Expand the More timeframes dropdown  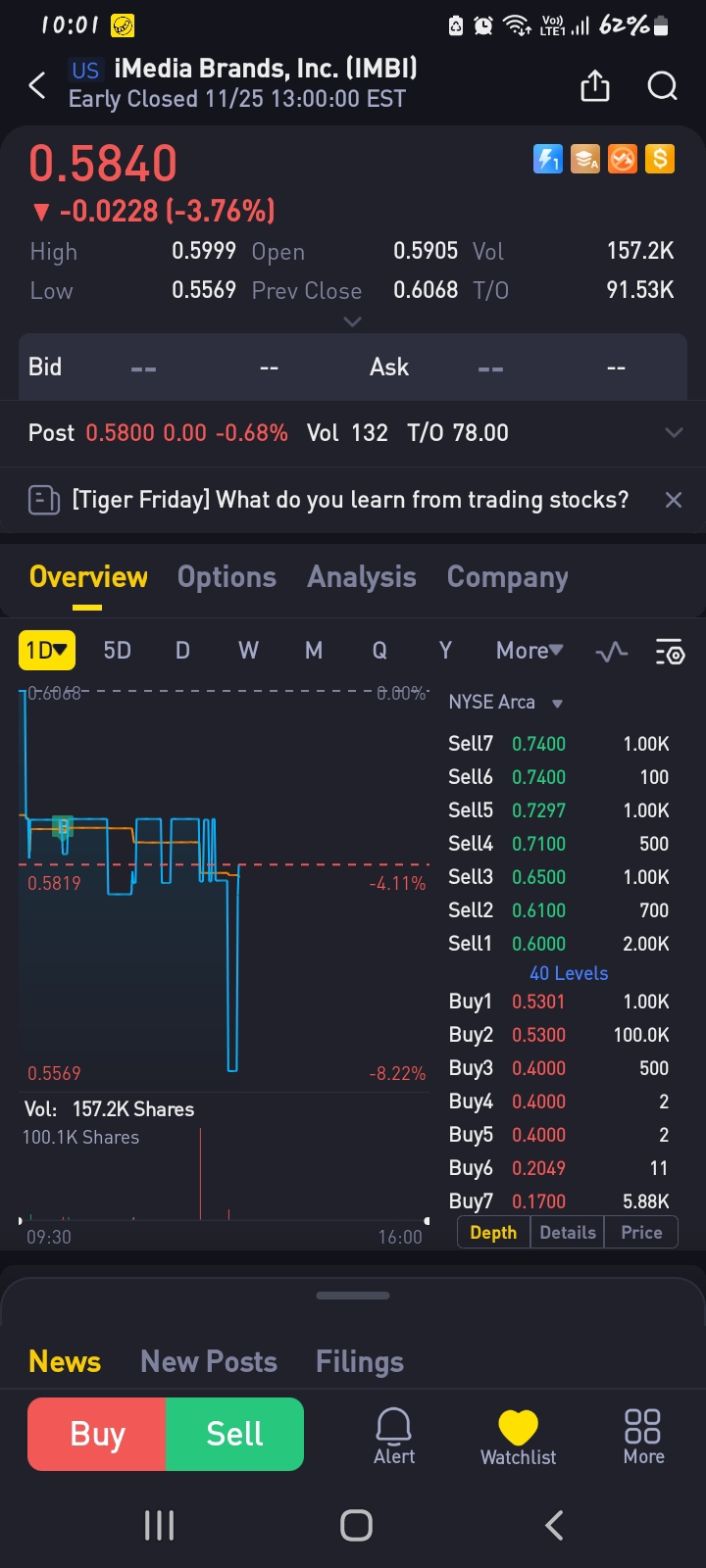pos(529,651)
